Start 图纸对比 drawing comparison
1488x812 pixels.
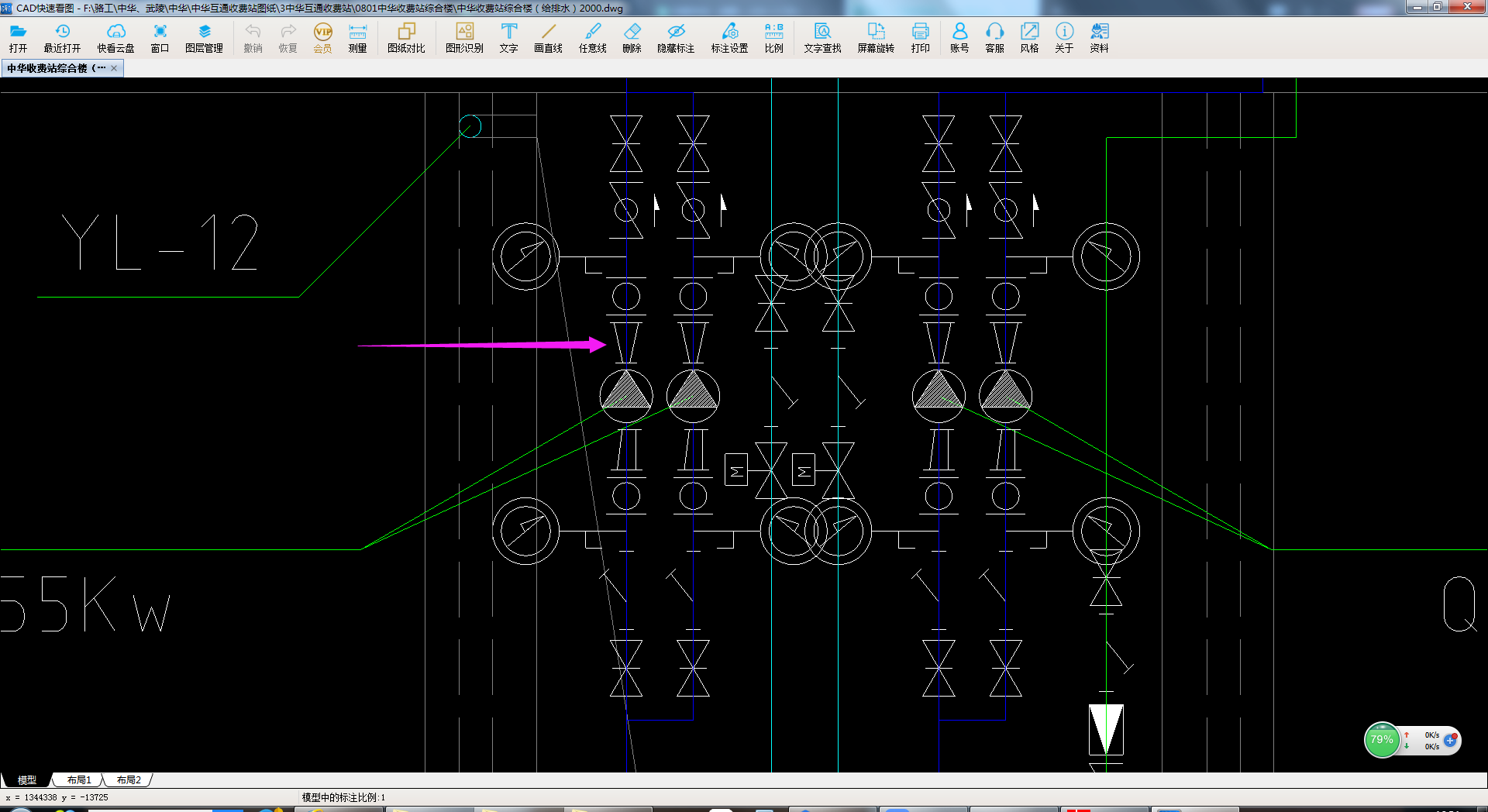click(406, 38)
